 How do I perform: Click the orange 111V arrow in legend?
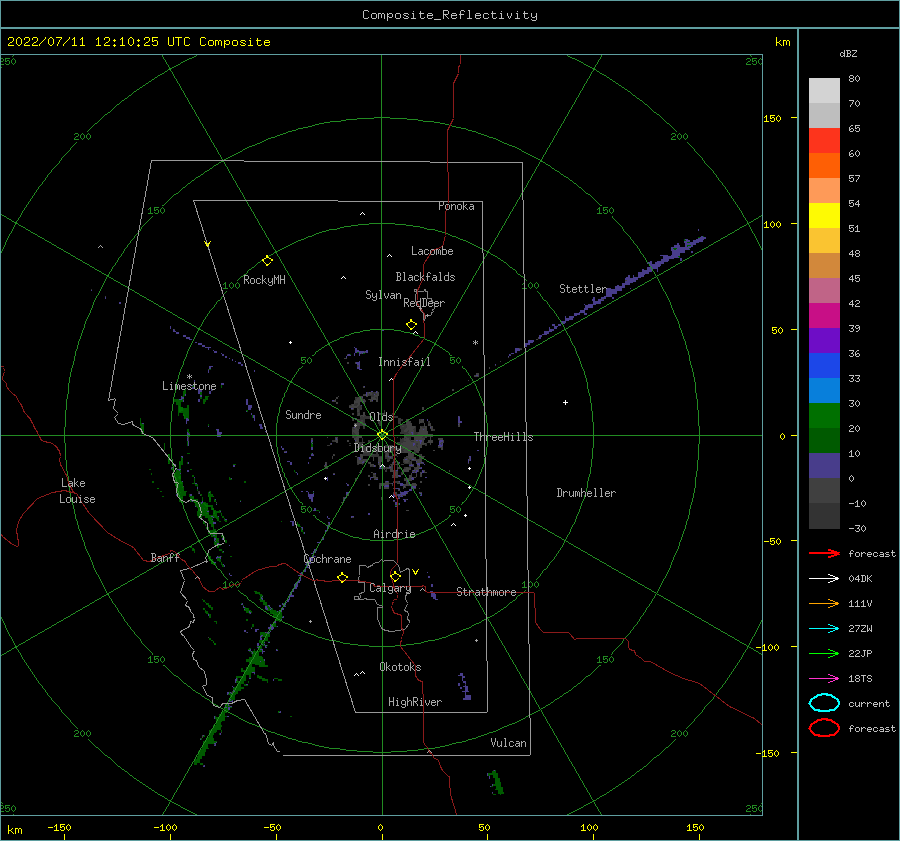[824, 603]
